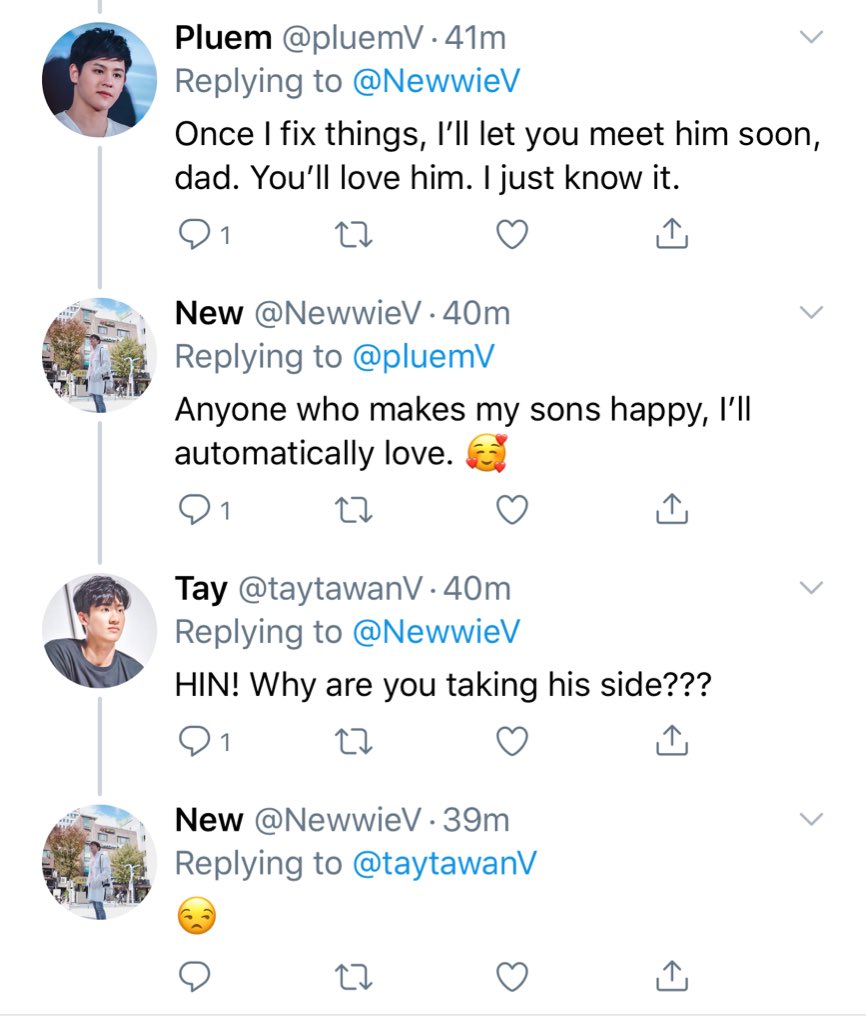The width and height of the screenshot is (866, 1024).
Task: Like Pluem's tweet with the heart
Action: (x=512, y=234)
